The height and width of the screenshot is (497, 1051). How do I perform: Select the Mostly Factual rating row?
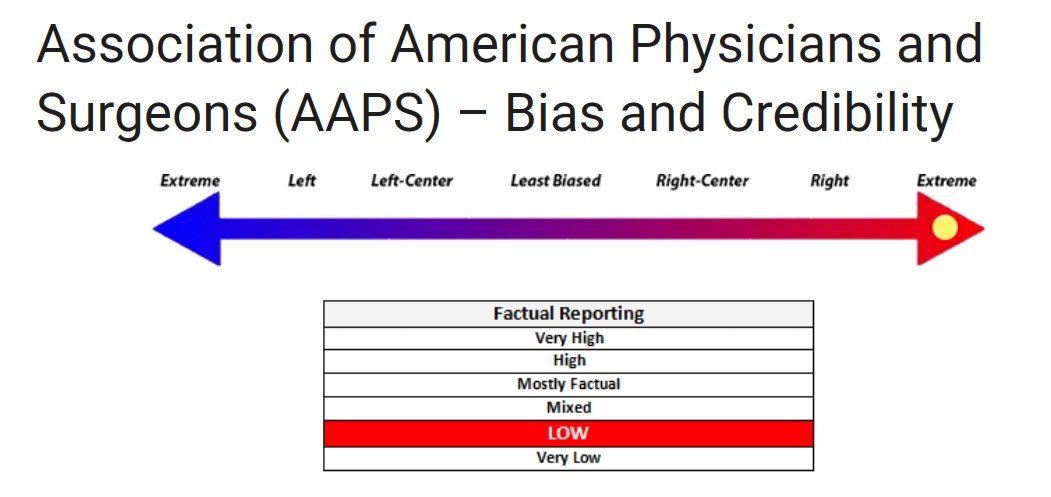click(568, 384)
